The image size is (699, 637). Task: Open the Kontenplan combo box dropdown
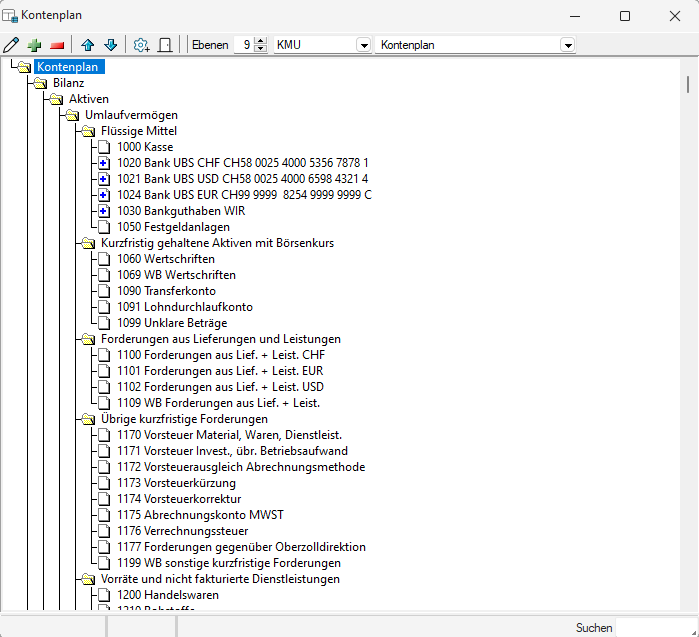[567, 45]
